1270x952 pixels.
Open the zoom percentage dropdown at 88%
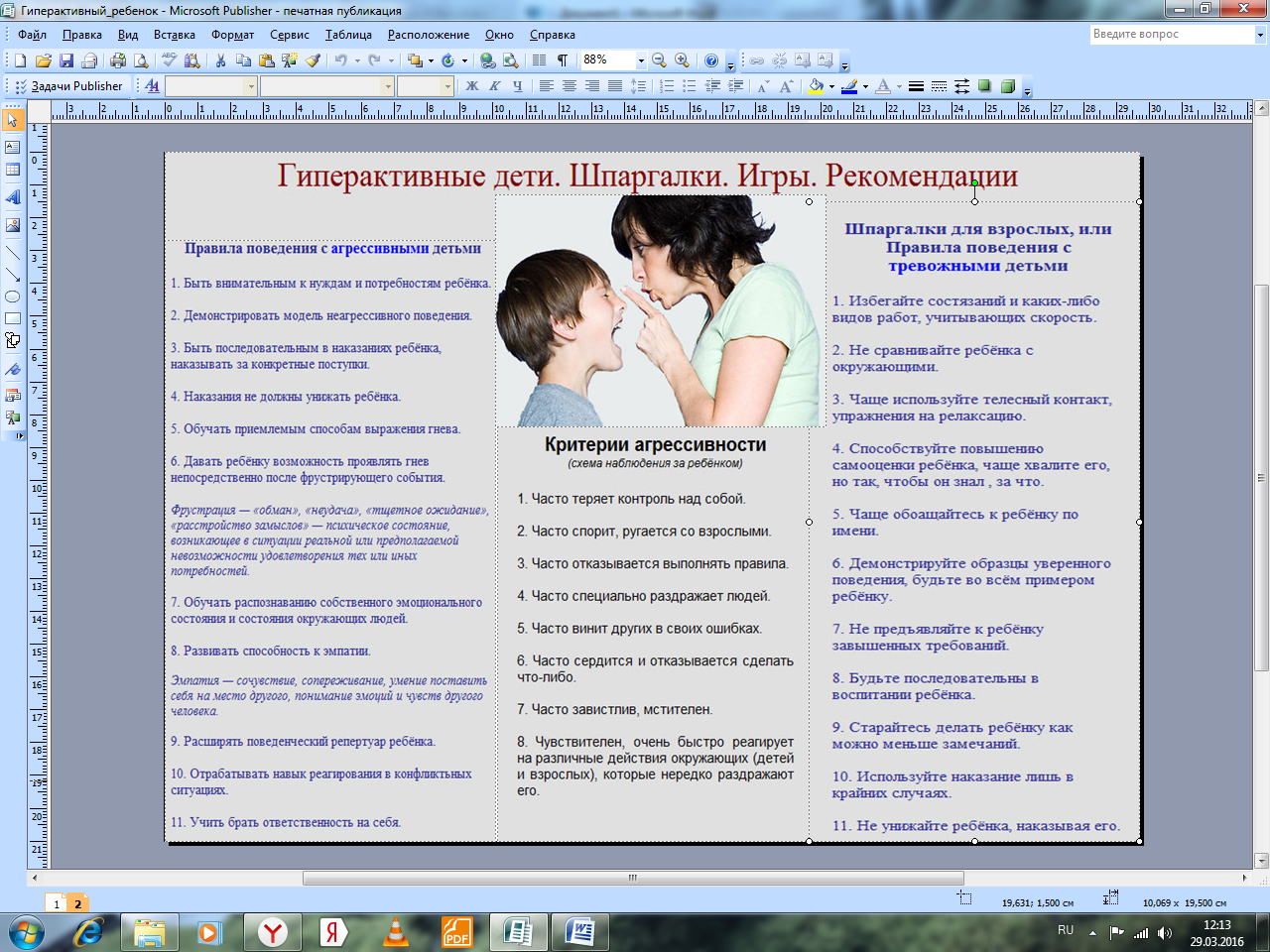point(641,60)
